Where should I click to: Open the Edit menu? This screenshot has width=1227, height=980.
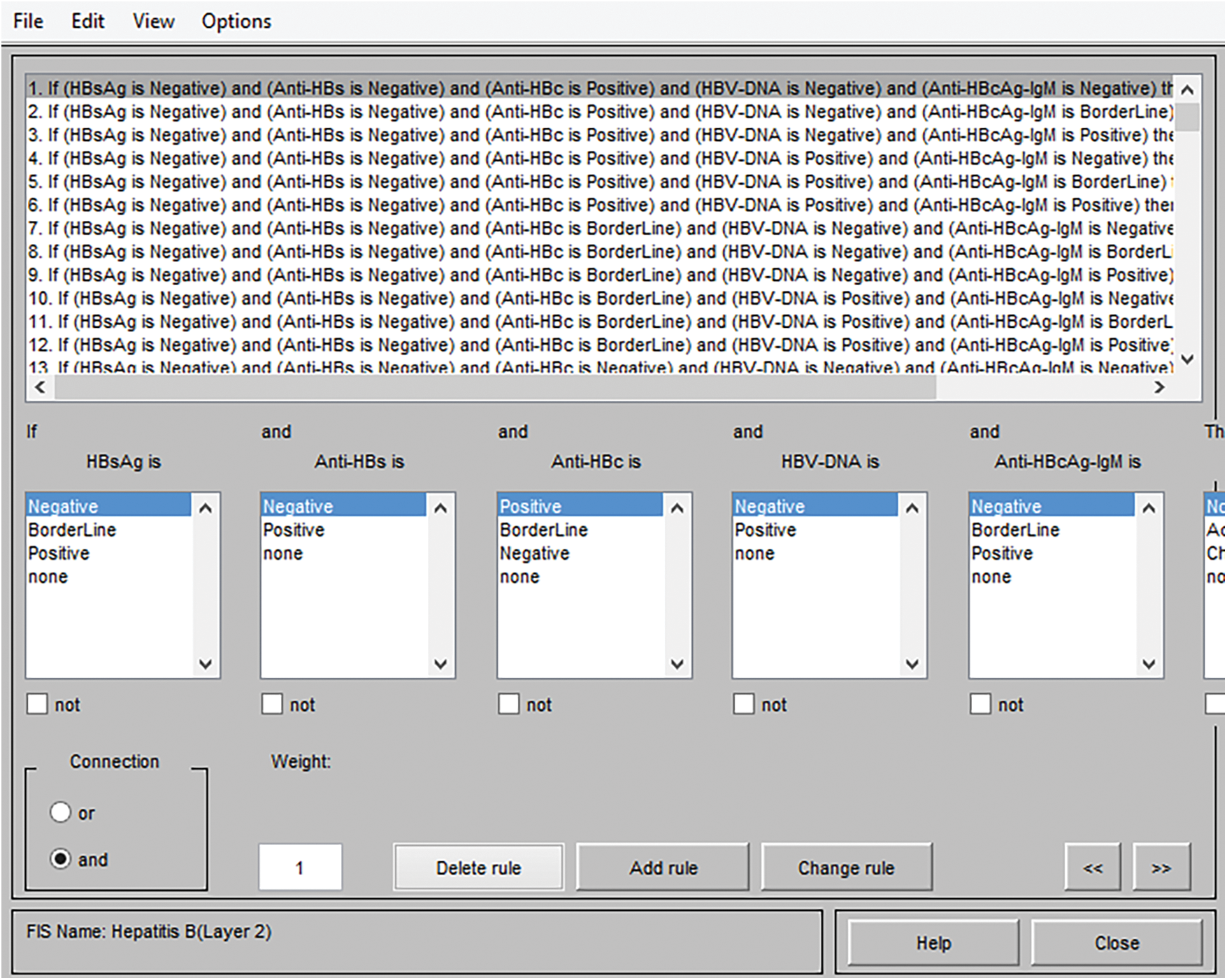[87, 21]
